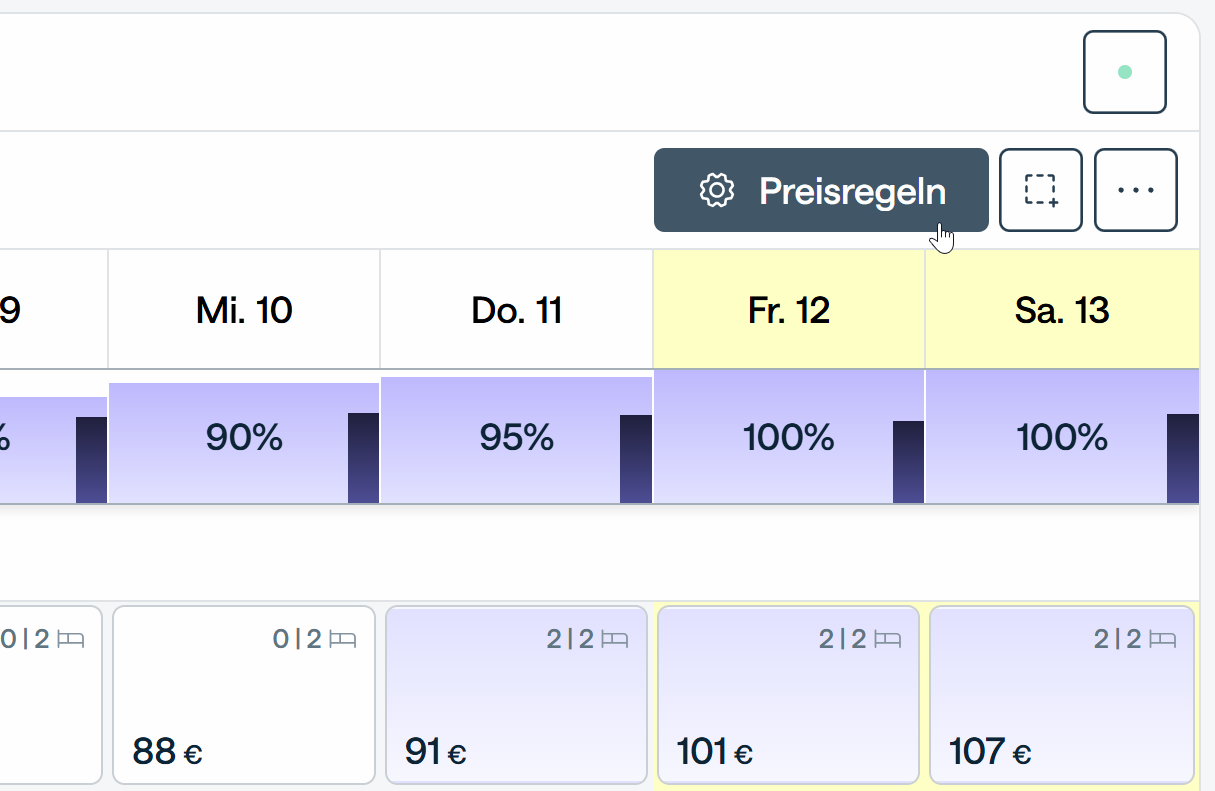Click the bed icon in the 88 € cell
This screenshot has height=791, width=1215.
pos(342,639)
